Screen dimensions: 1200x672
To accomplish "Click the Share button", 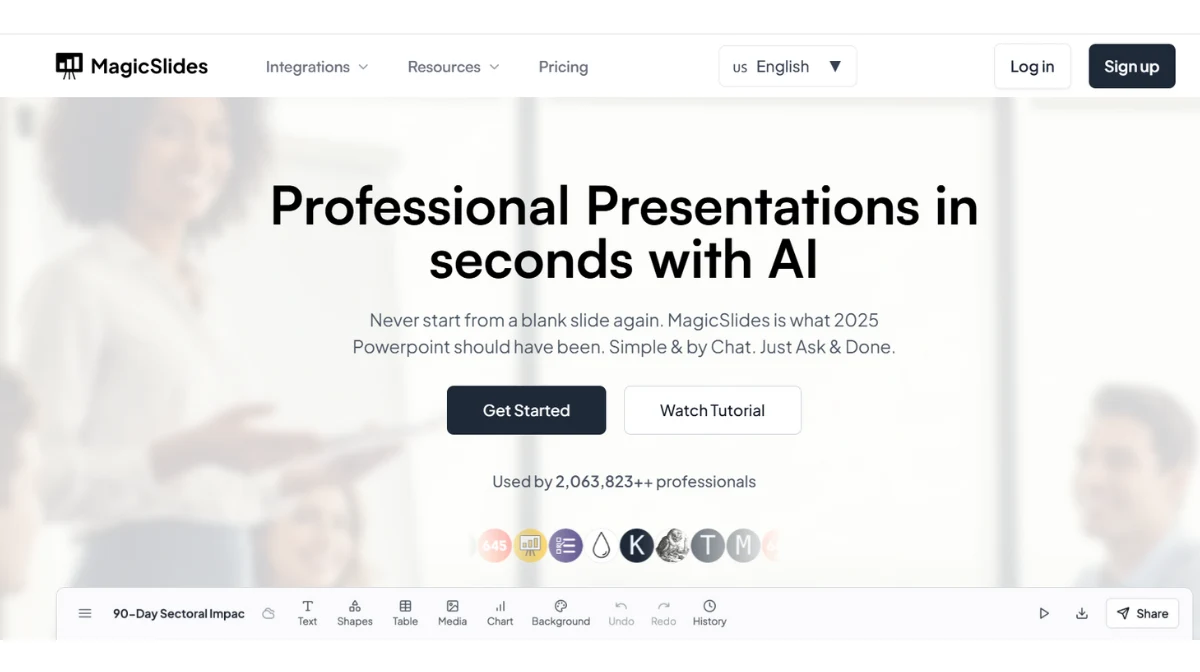I will pyautogui.click(x=1142, y=614).
